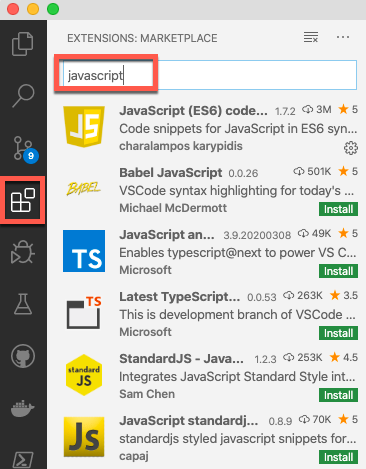Click 'VSCode syntax highlighting for today's' description
This screenshot has height=469, width=366.
point(237,191)
